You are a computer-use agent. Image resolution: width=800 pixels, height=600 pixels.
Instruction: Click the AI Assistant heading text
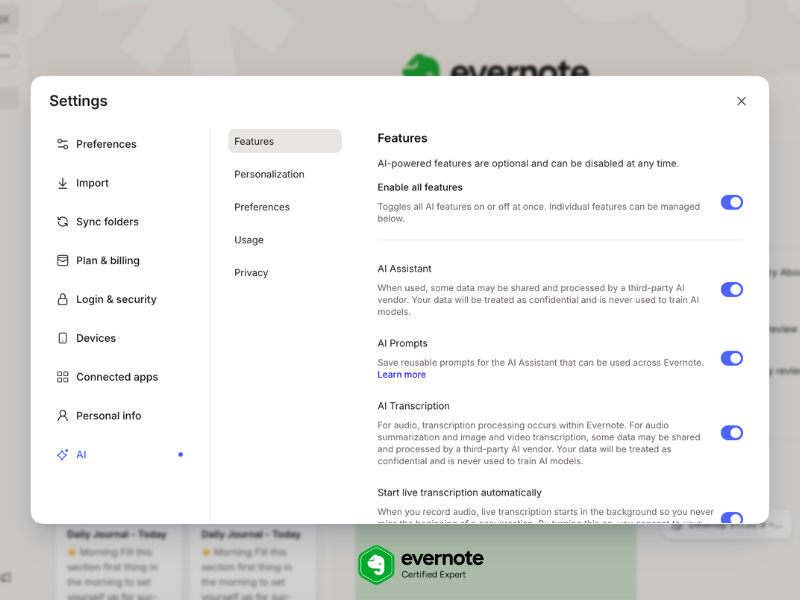(x=405, y=268)
